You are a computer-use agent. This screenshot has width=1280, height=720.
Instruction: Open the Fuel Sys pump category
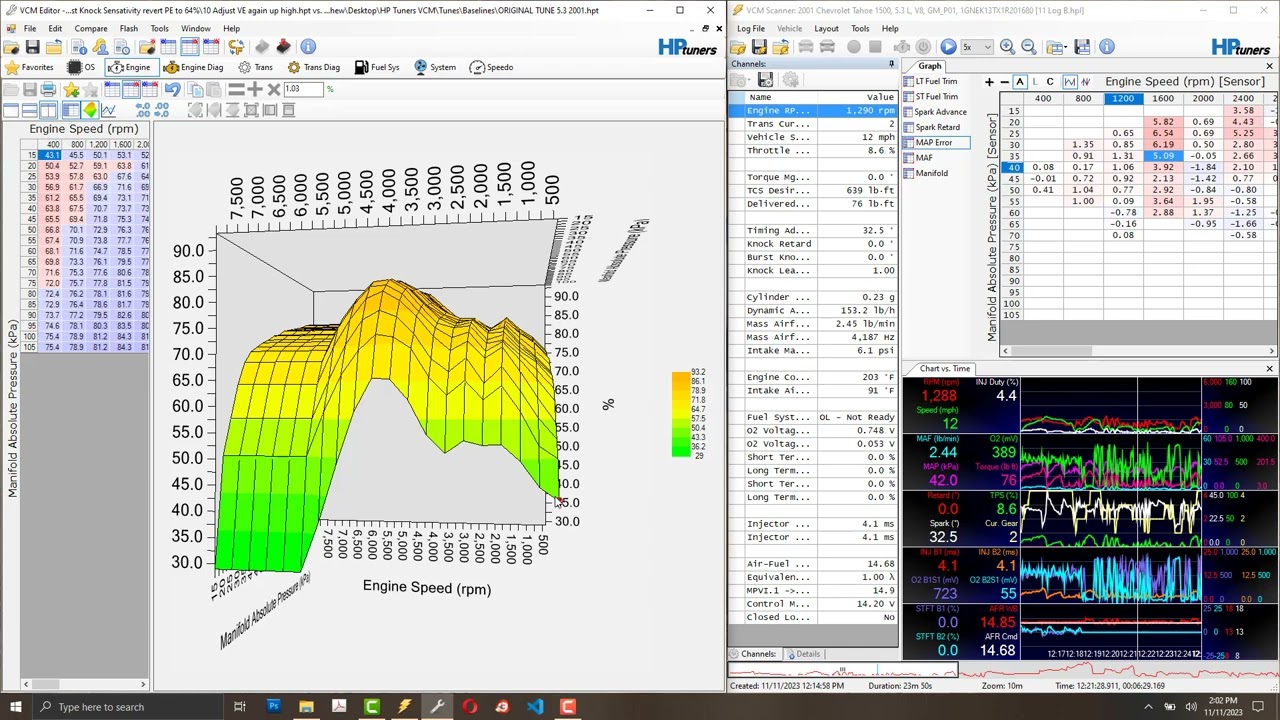coord(376,67)
